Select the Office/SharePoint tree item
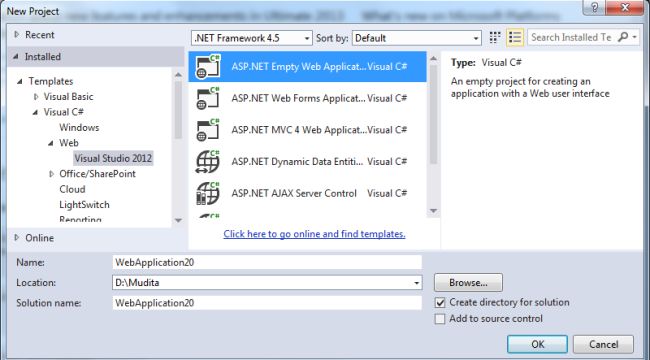Image resolution: width=650 pixels, height=360 pixels. 97,174
